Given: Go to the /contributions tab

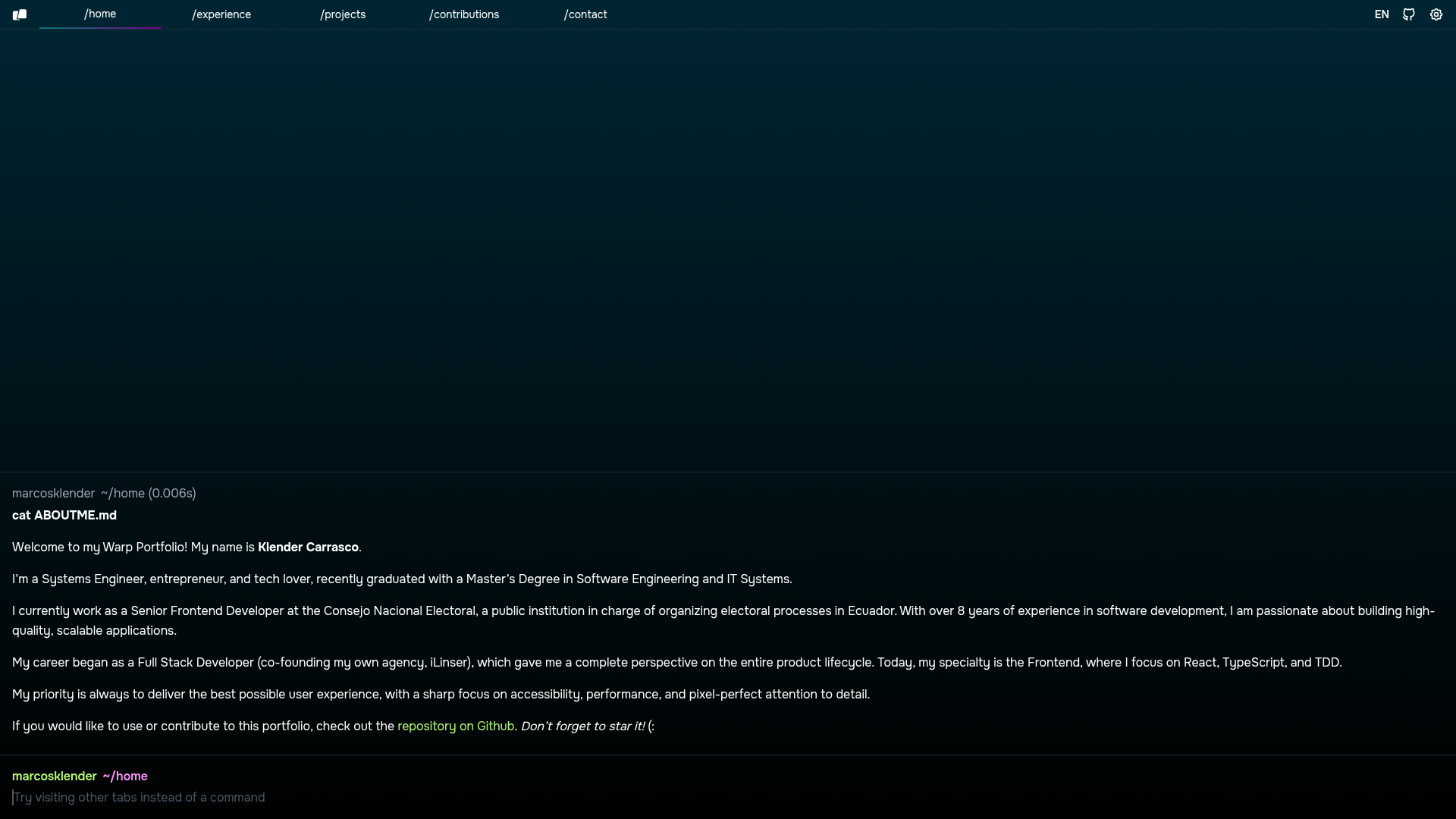Looking at the screenshot, I should [x=464, y=14].
